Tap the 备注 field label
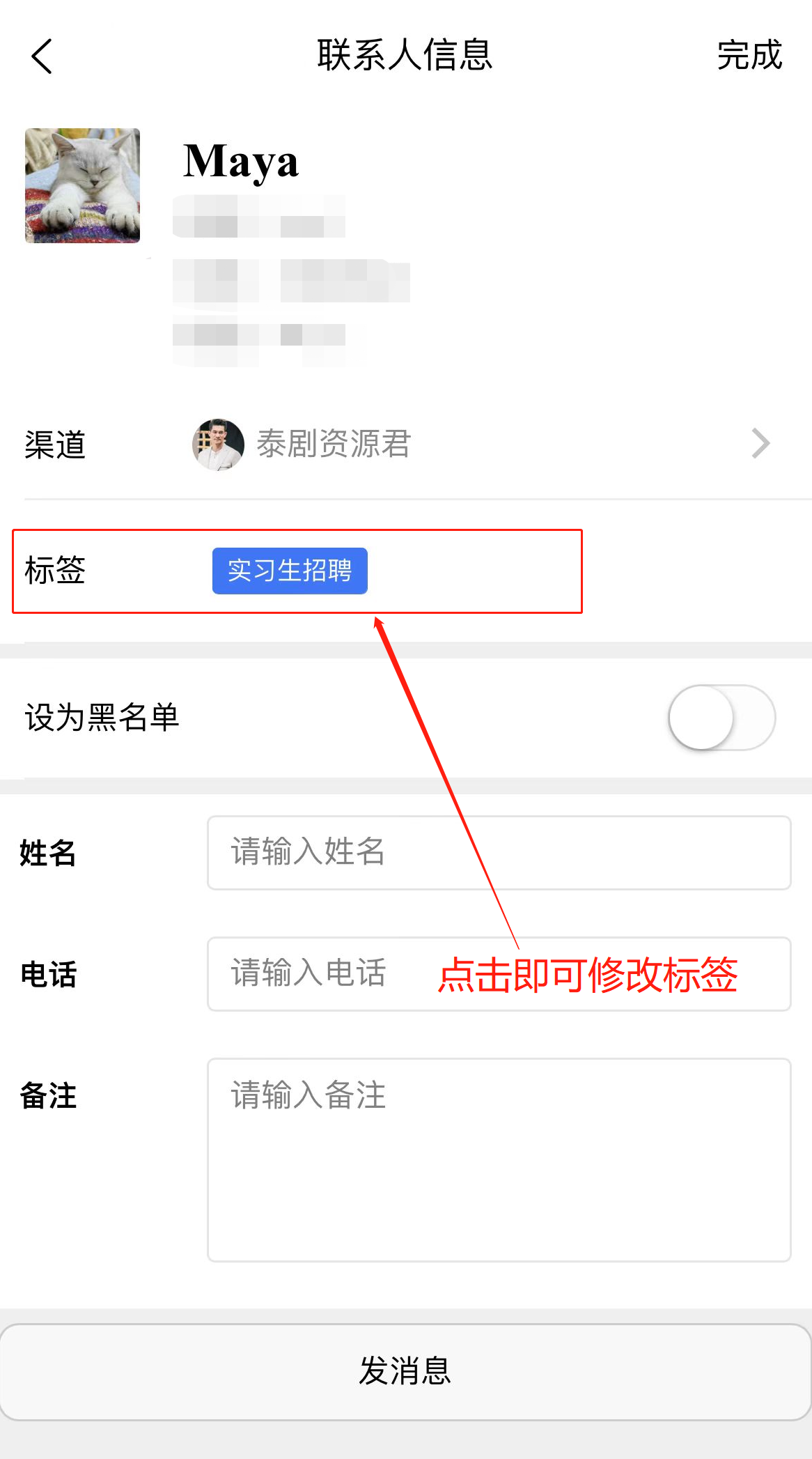 (x=48, y=1095)
